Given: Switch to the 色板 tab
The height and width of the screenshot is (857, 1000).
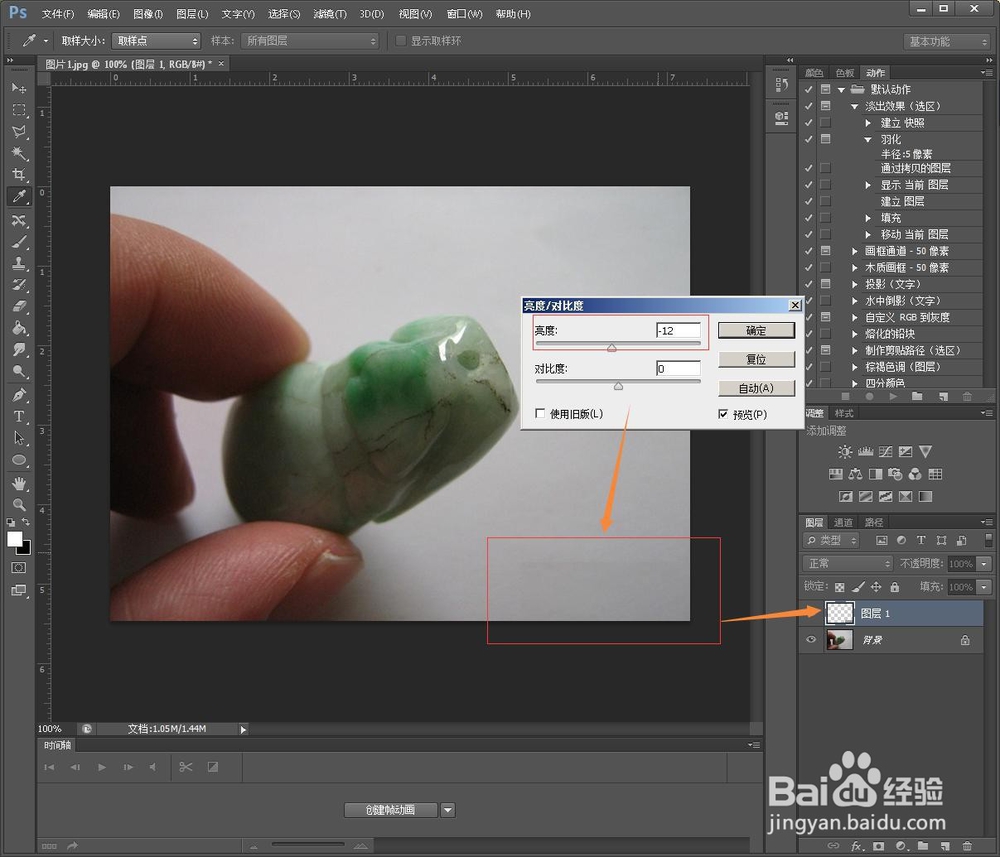Looking at the screenshot, I should [844, 73].
